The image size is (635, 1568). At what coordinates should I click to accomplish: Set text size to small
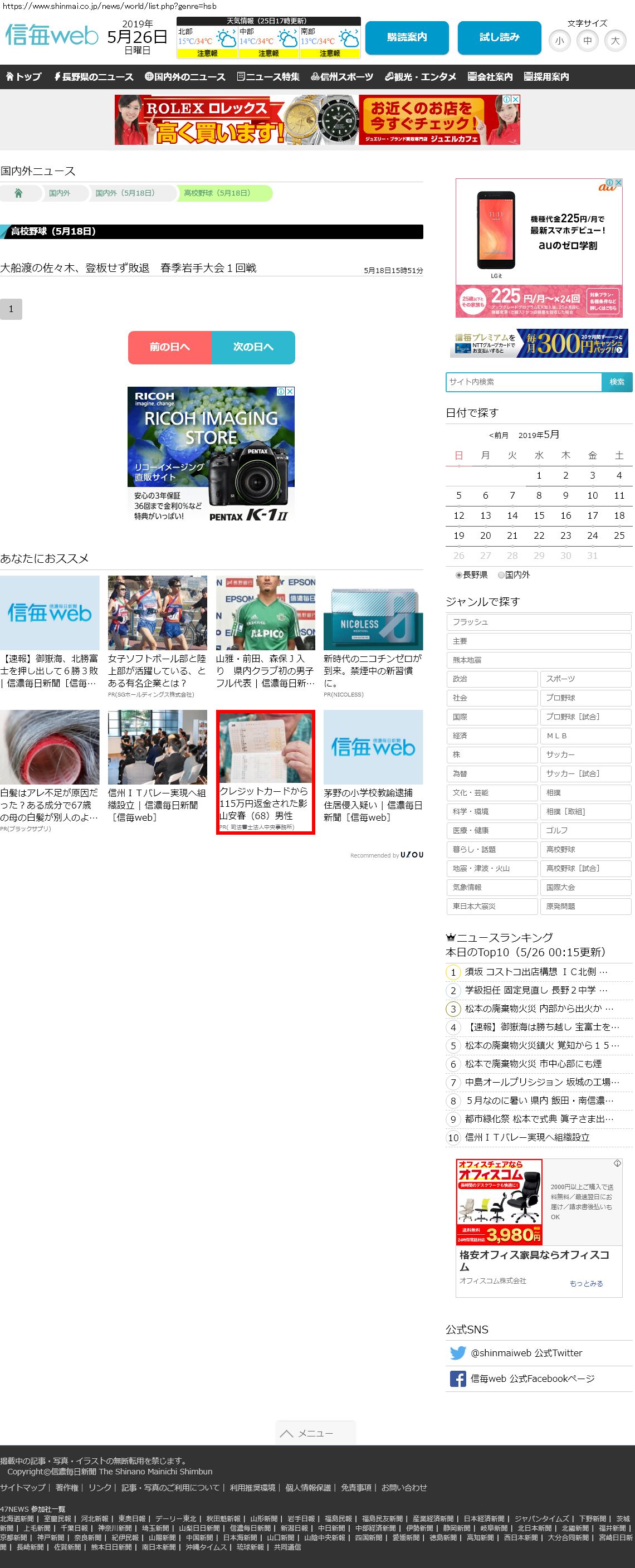(x=560, y=41)
